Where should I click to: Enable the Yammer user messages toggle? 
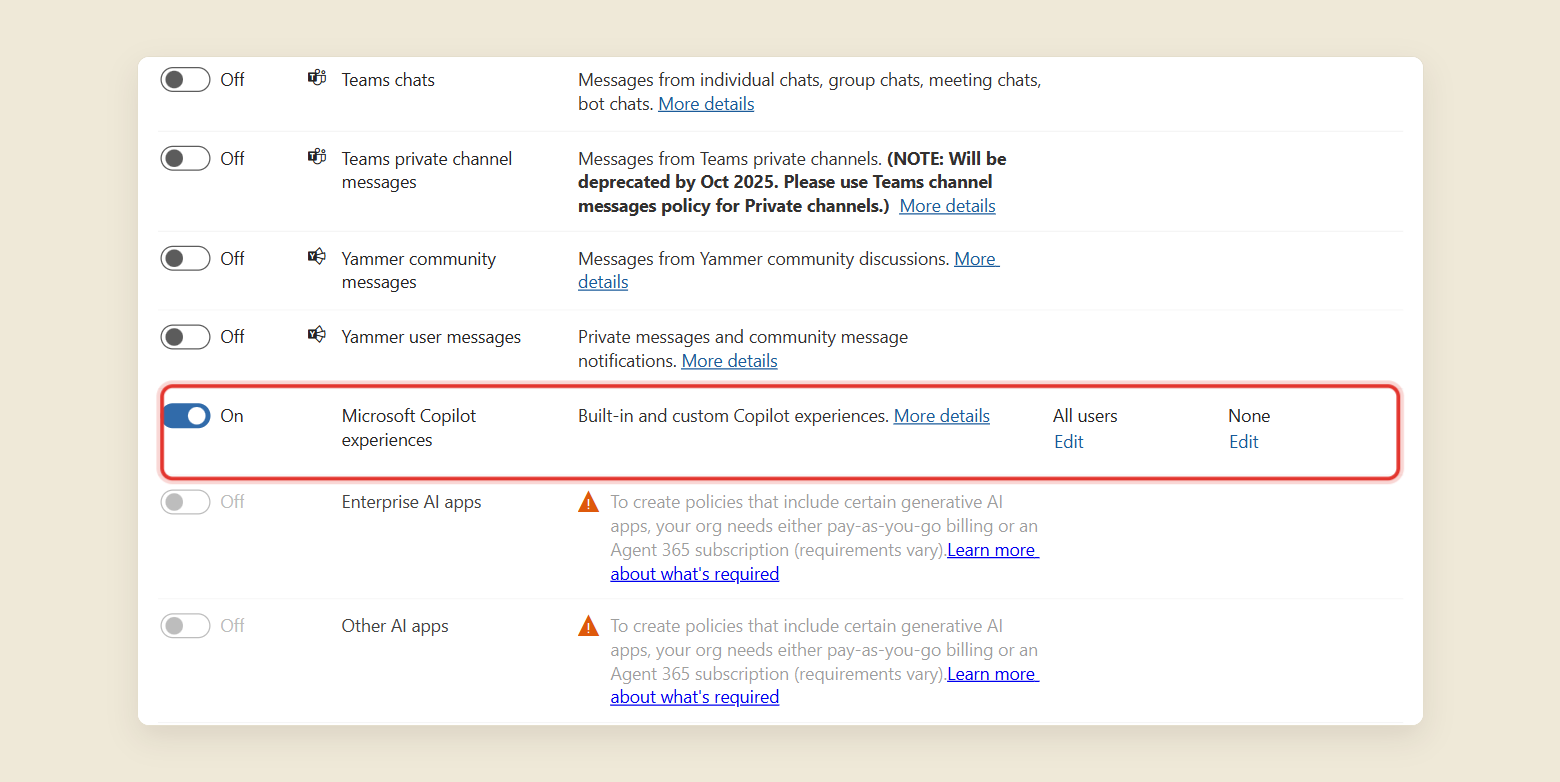pos(186,336)
